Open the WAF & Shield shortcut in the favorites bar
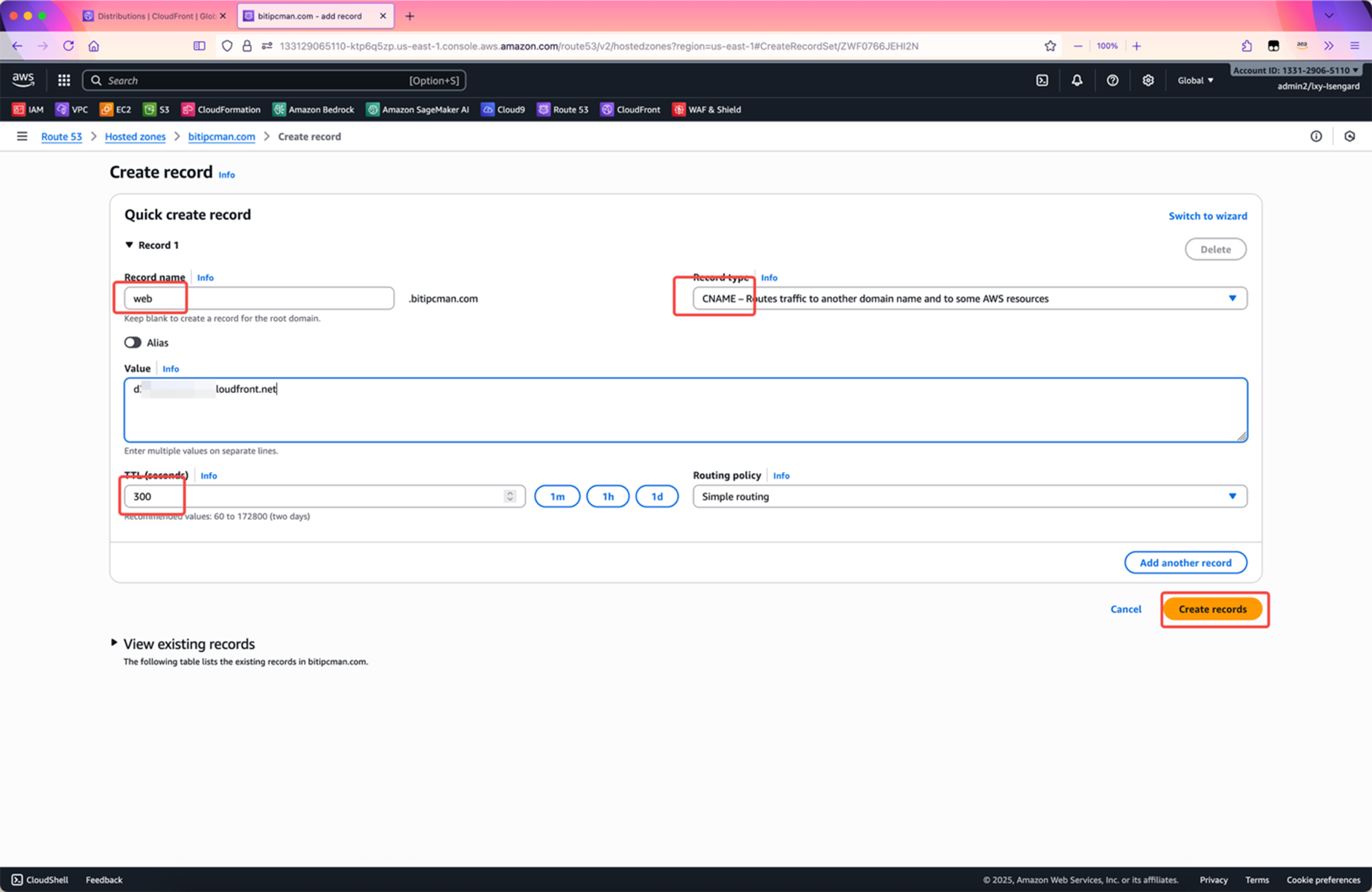The image size is (1372, 892). [707, 110]
